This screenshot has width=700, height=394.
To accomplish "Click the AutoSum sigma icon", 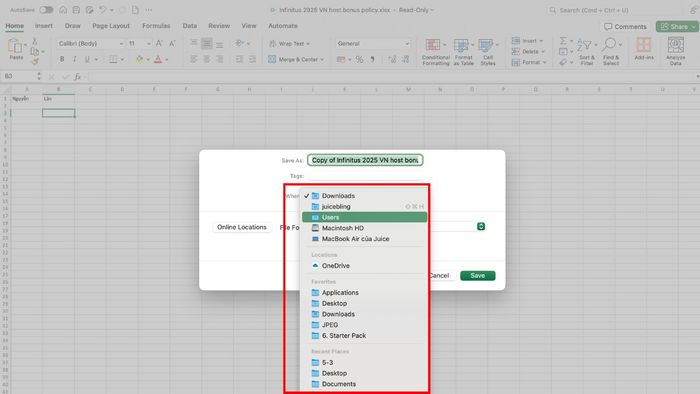I will (563, 41).
